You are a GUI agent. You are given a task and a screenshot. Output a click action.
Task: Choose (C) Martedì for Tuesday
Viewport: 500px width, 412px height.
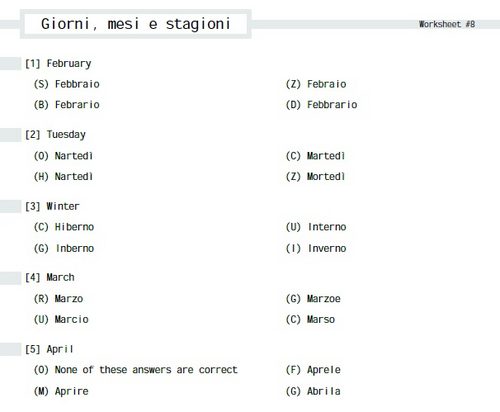[x=315, y=156]
